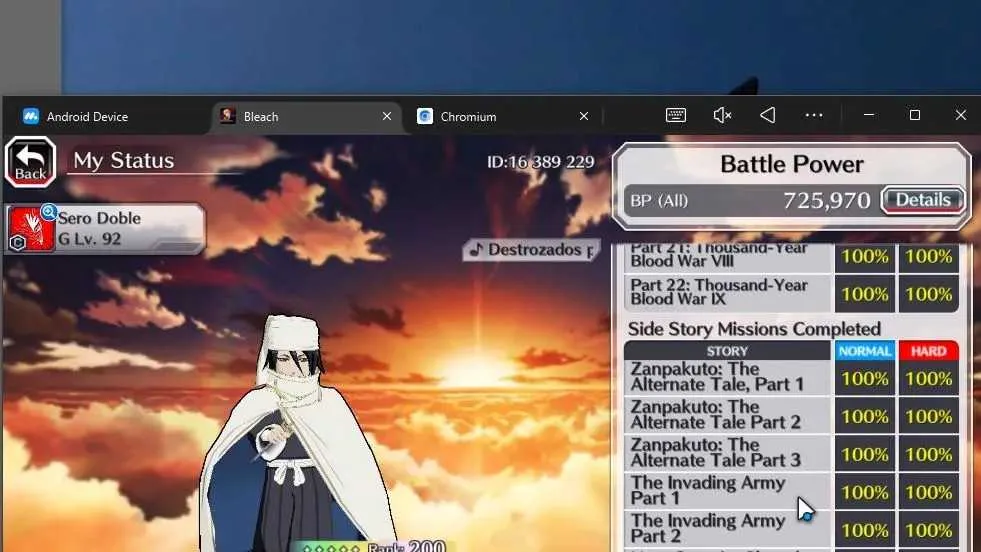Toggle the mute speaker icon
This screenshot has width=981, height=552.
tap(722, 115)
